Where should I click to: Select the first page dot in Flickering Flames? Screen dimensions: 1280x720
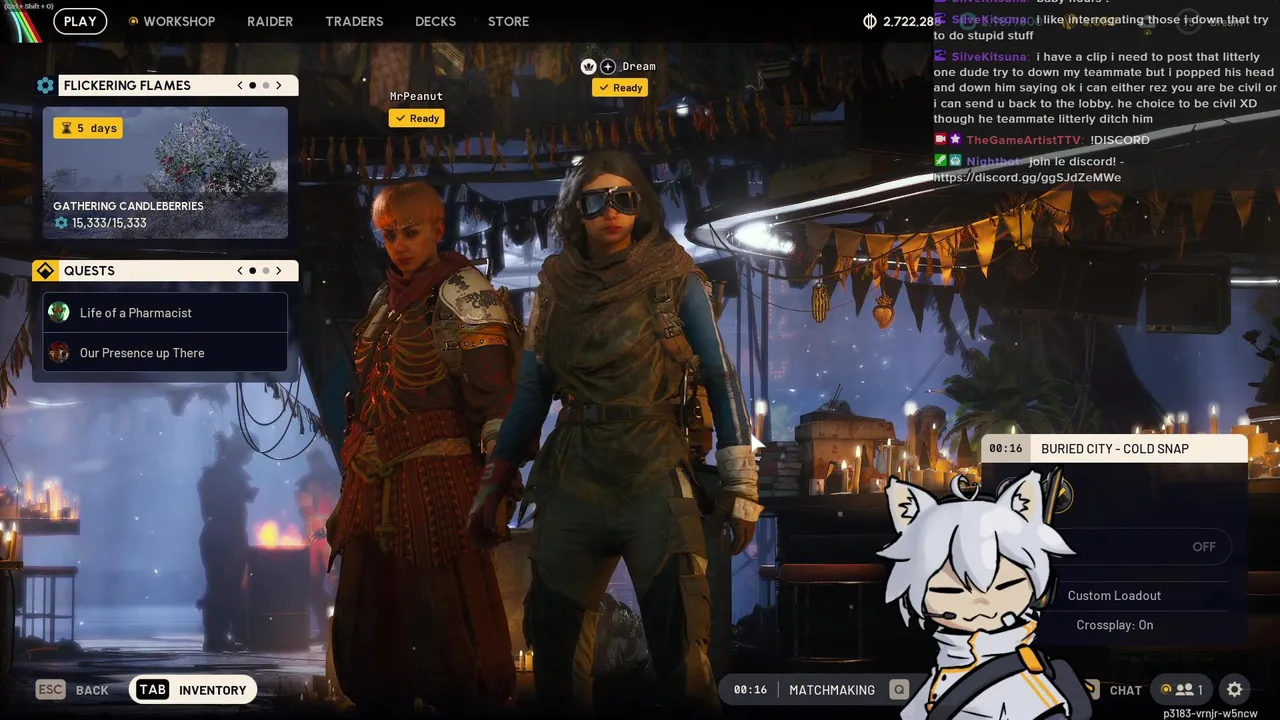point(252,85)
